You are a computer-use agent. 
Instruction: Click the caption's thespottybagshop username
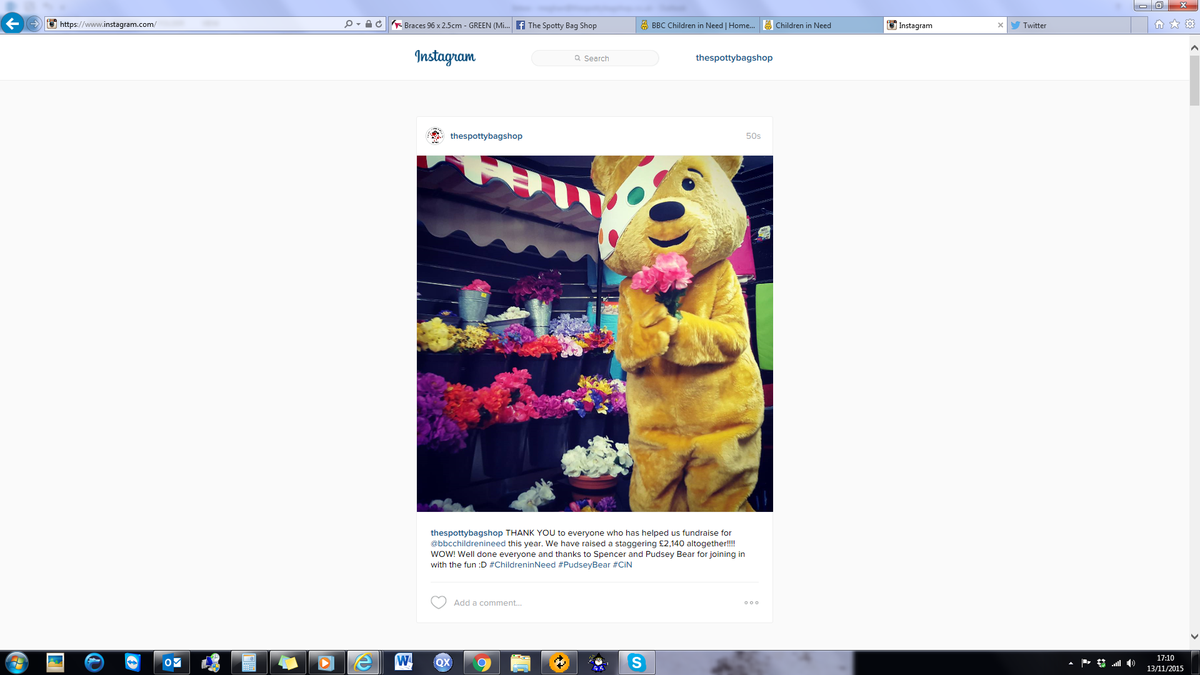coord(467,533)
